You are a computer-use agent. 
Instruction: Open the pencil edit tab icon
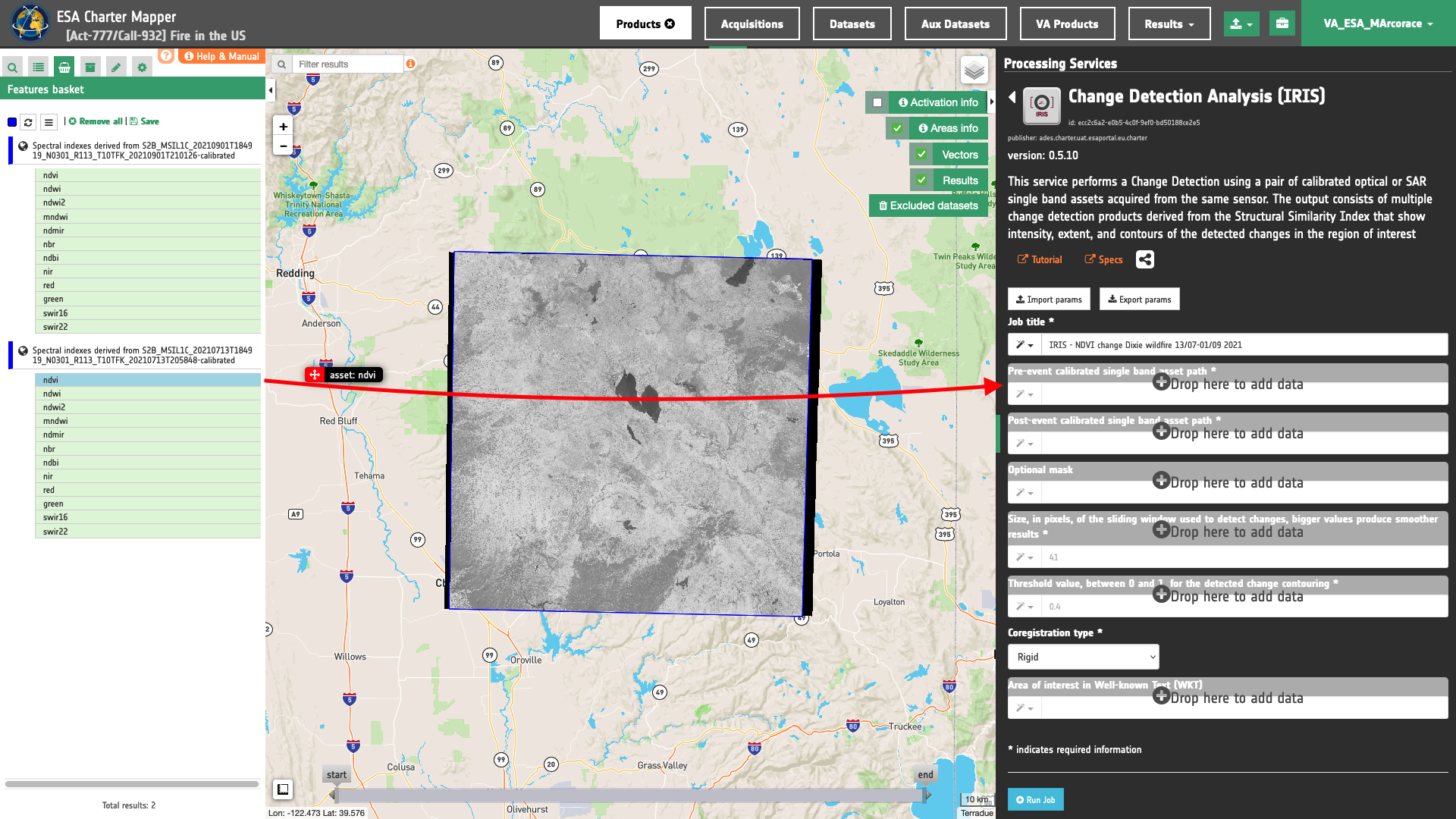tap(116, 67)
